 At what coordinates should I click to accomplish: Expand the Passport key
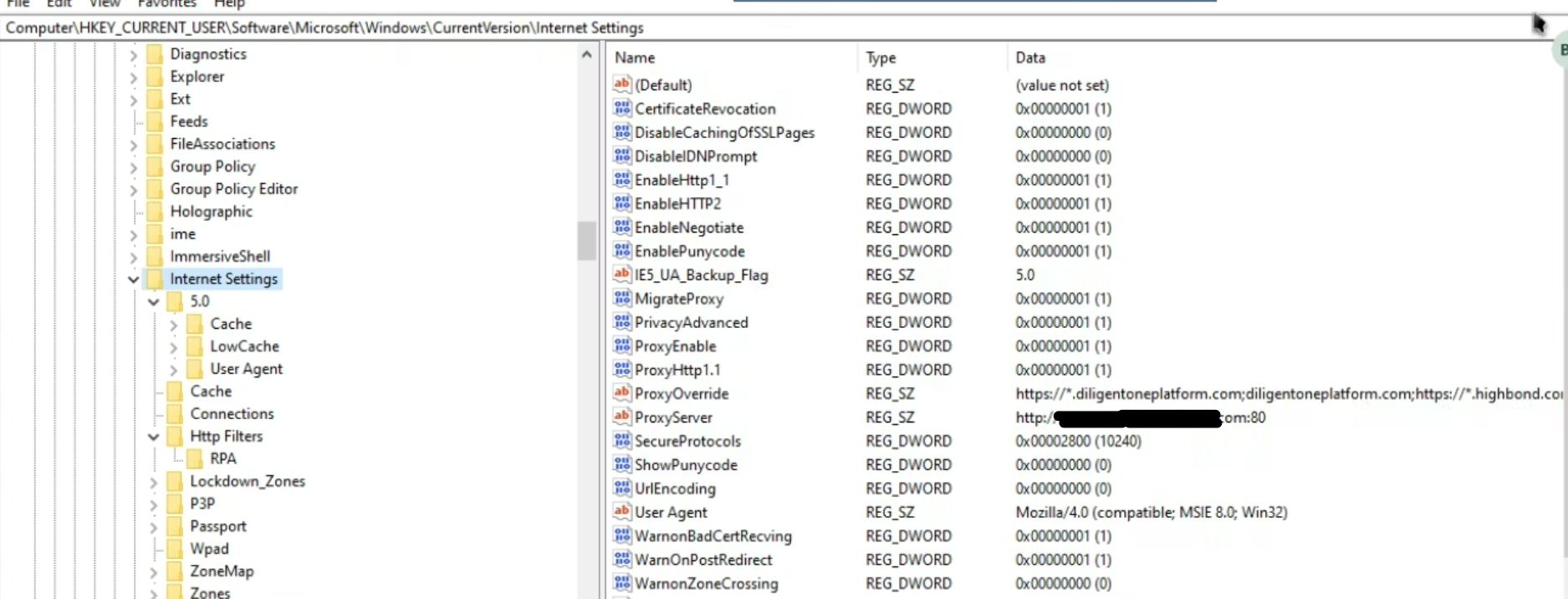click(x=154, y=528)
